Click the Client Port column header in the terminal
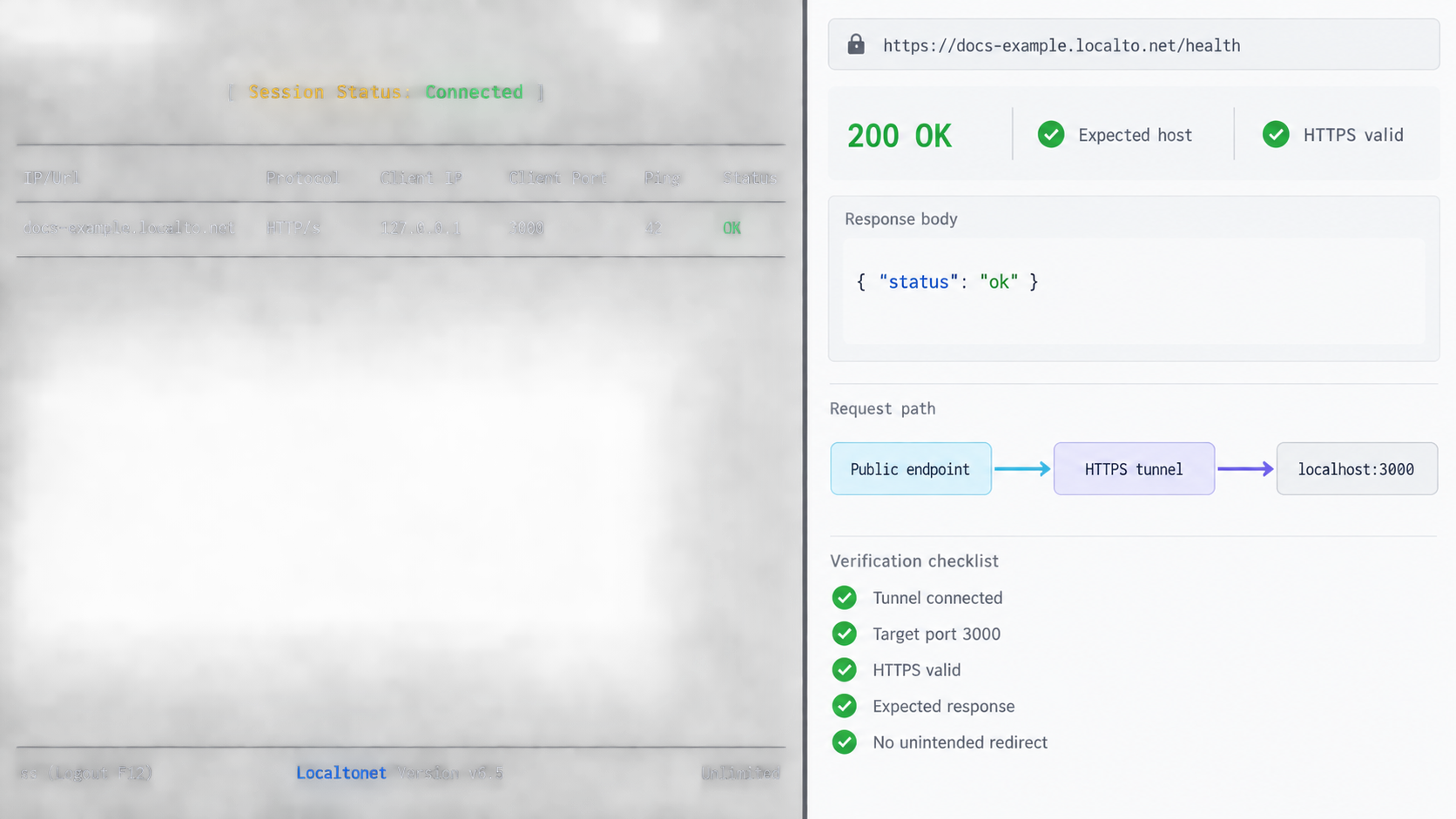 [557, 178]
